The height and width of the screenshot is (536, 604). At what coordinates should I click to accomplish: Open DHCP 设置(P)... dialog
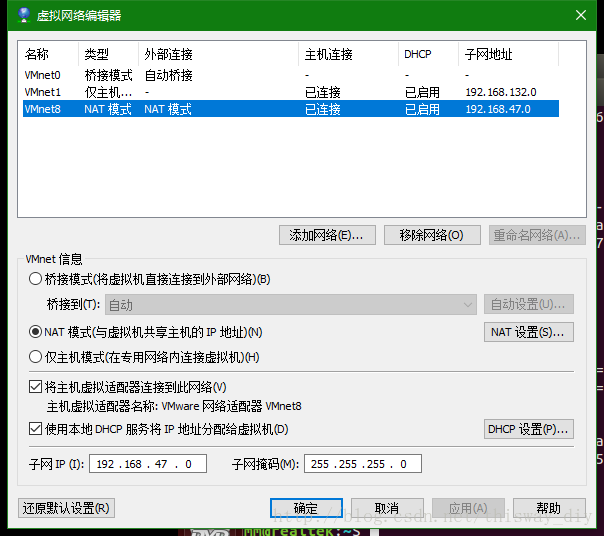[528, 429]
